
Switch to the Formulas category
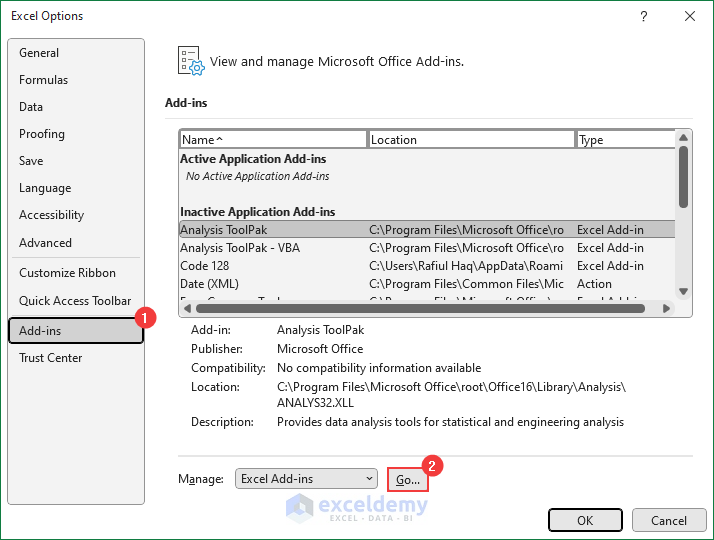coord(43,80)
